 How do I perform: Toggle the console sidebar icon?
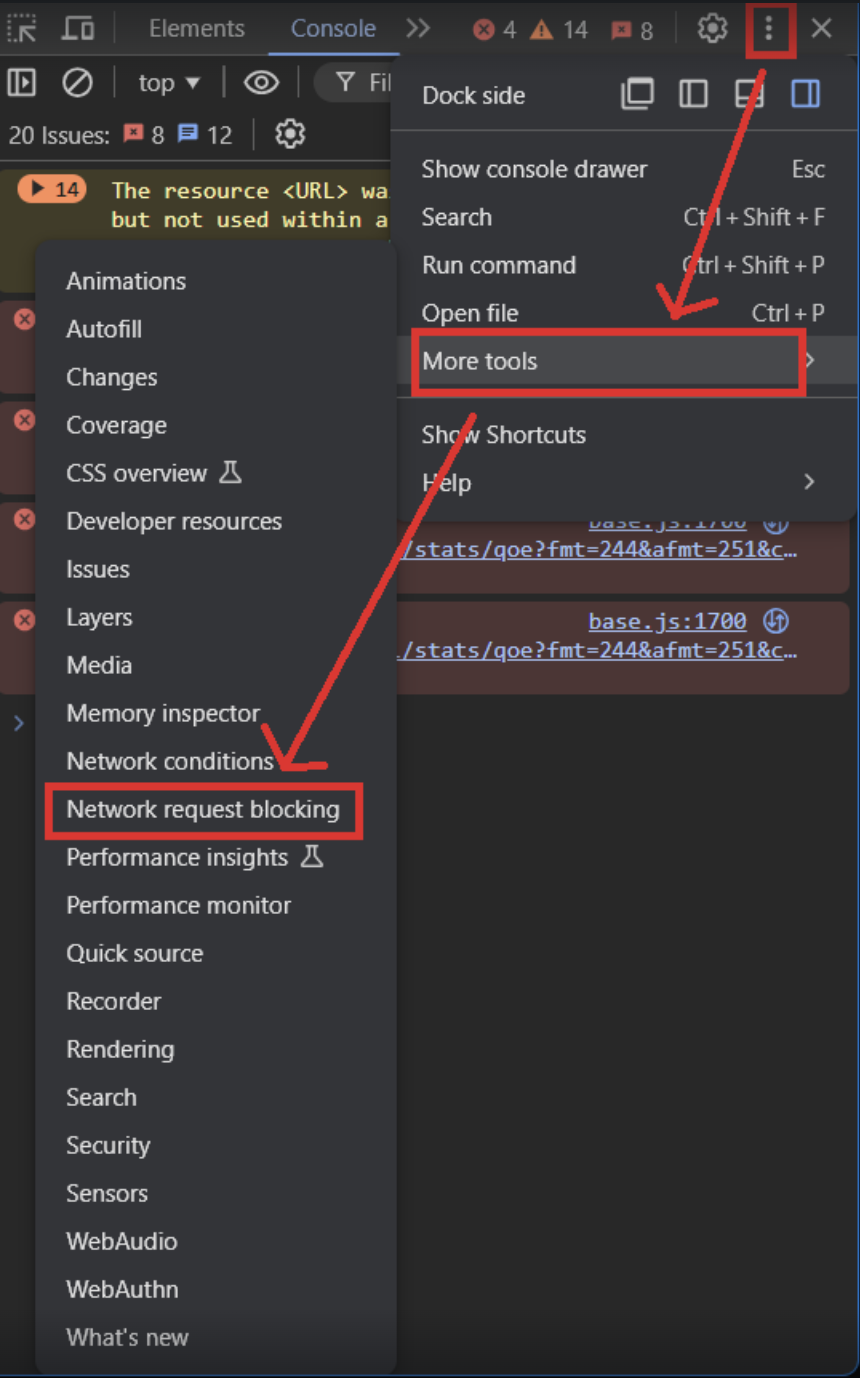click(x=21, y=82)
